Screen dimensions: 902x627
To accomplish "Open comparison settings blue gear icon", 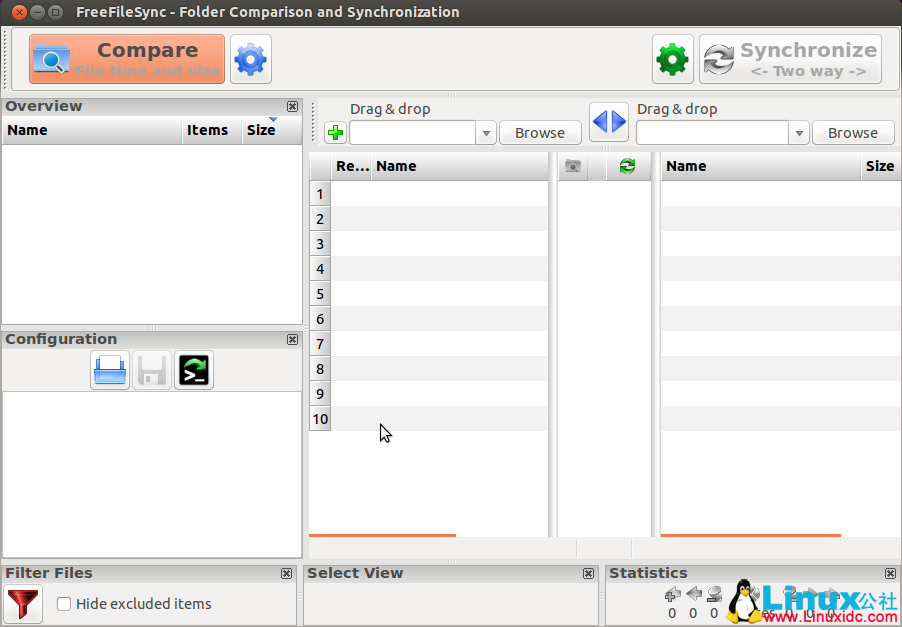I will (251, 60).
